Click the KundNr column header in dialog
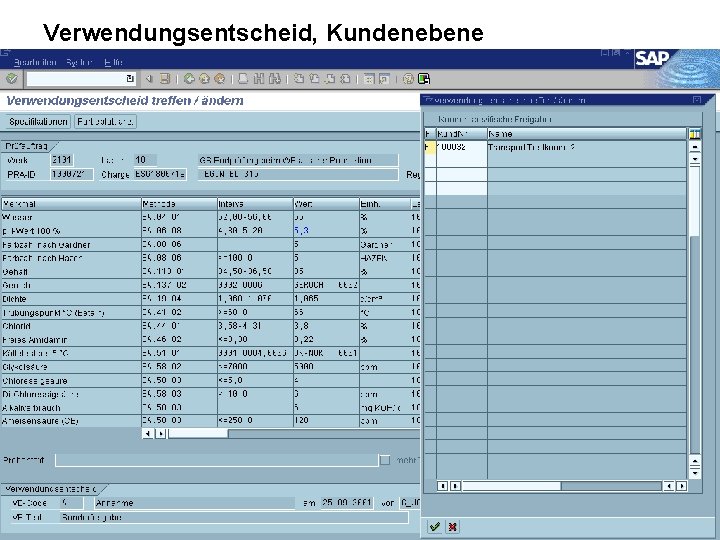The height and width of the screenshot is (540, 720). tap(461, 134)
